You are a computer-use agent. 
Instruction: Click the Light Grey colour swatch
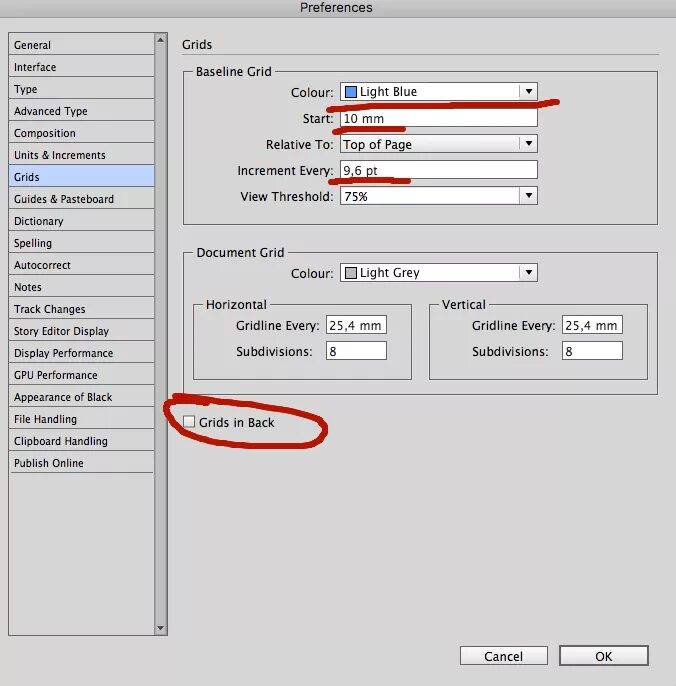pyautogui.click(x=350, y=273)
